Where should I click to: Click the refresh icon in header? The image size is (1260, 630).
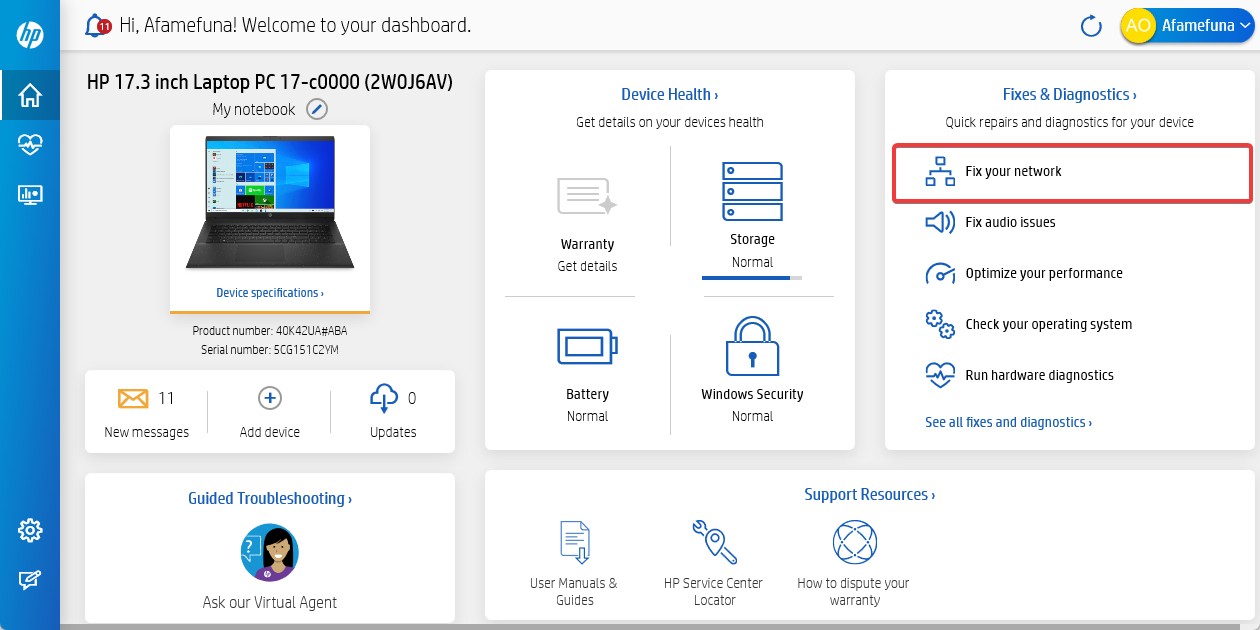1092,26
